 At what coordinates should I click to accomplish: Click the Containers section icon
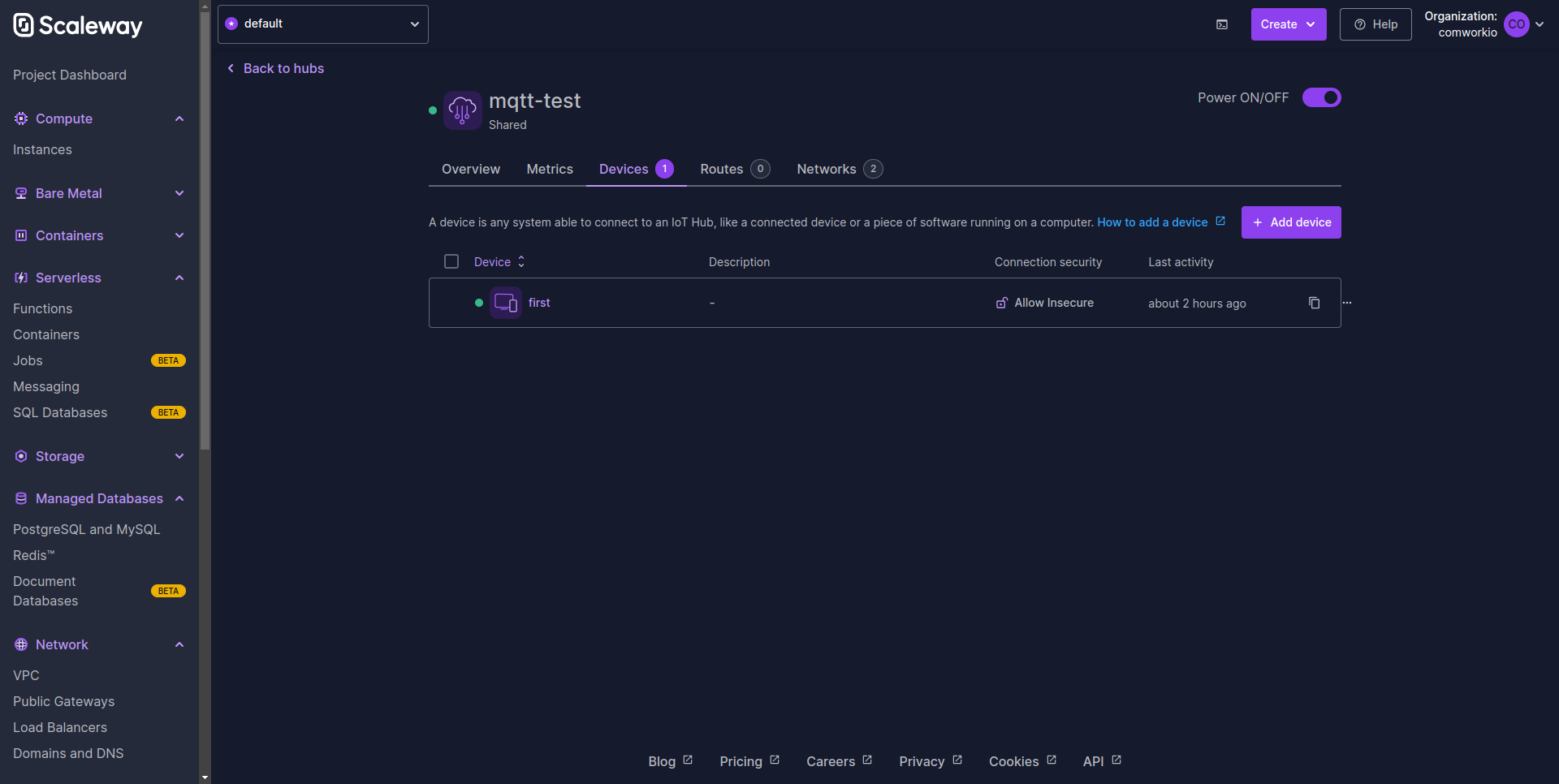(21, 235)
